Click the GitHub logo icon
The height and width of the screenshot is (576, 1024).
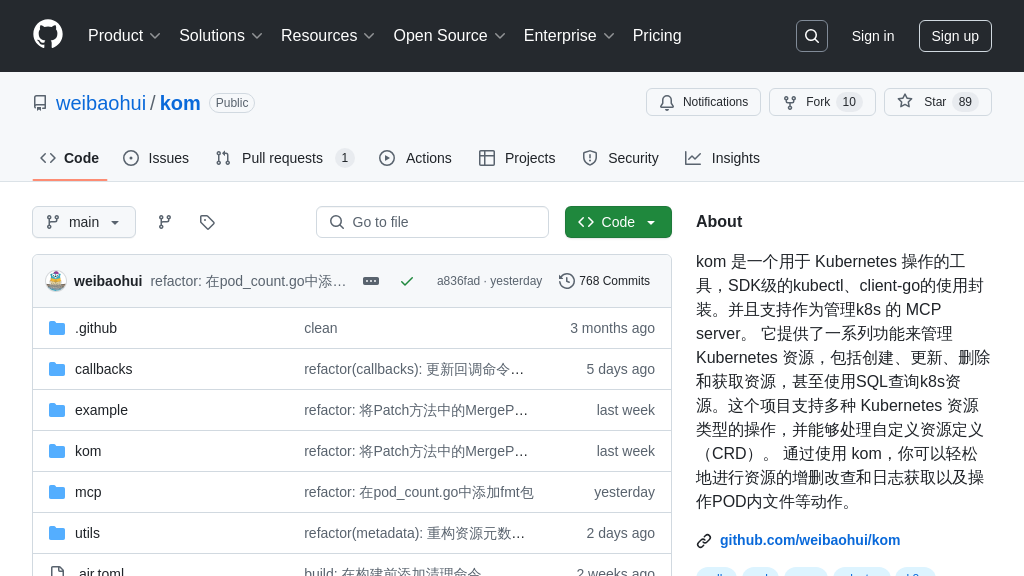pyautogui.click(x=48, y=35)
